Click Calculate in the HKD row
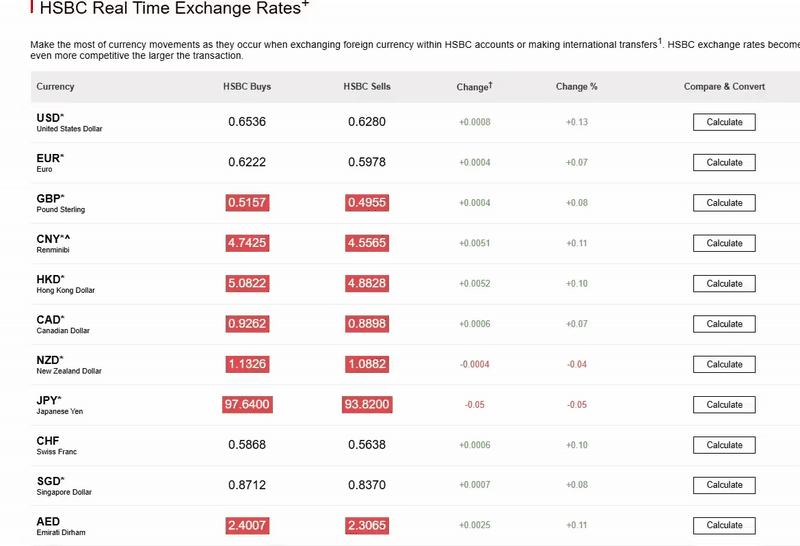Screen dimensions: 800x546 coord(724,283)
